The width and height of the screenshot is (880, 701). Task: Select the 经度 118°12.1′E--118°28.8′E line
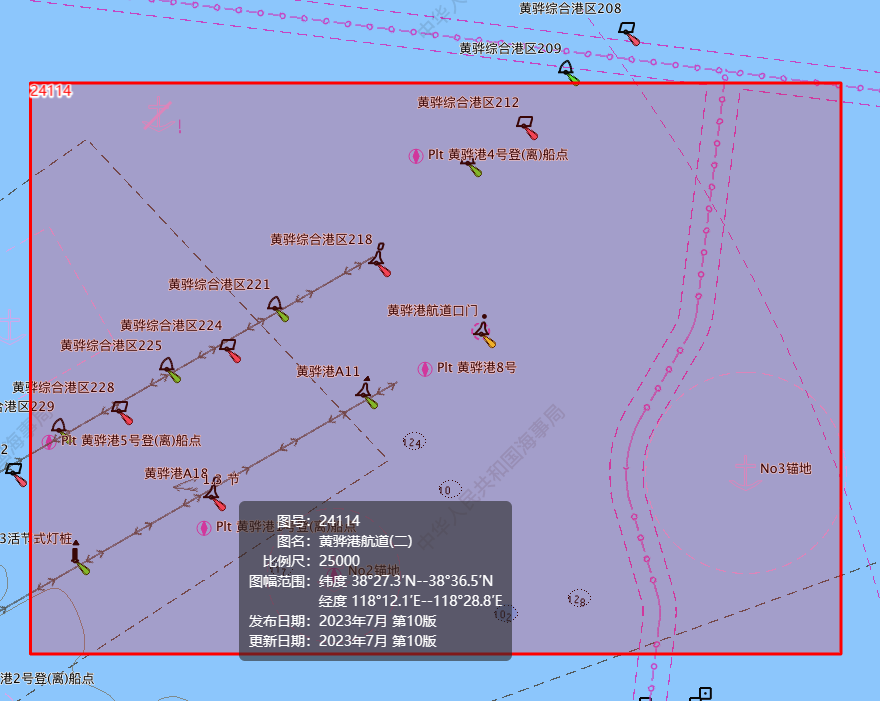point(410,601)
